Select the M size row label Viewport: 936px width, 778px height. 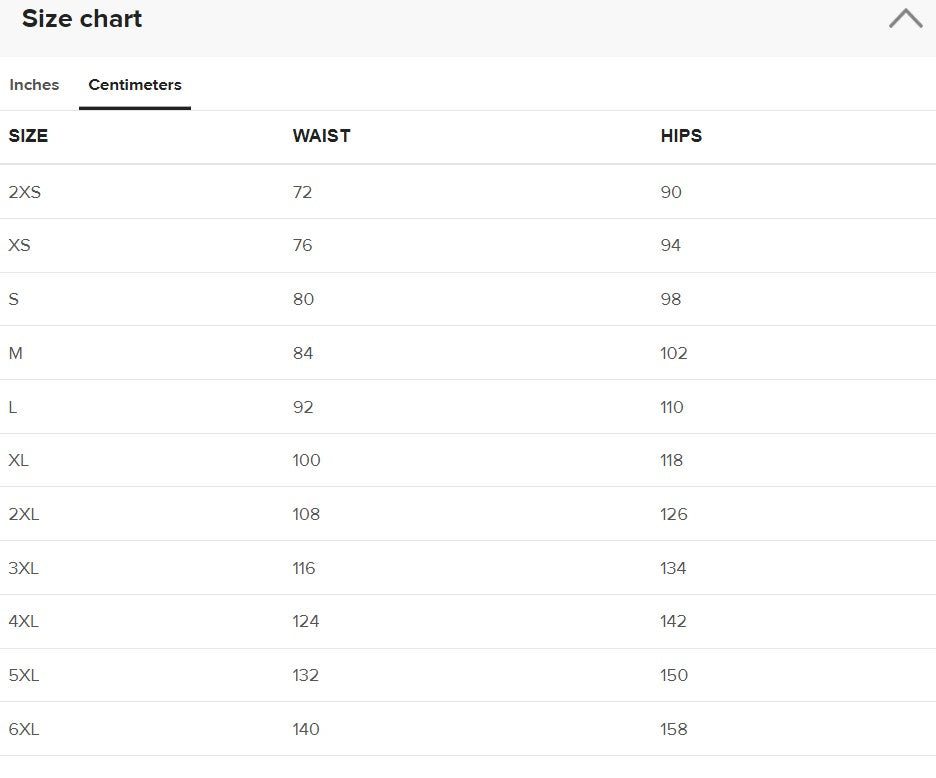(15, 353)
